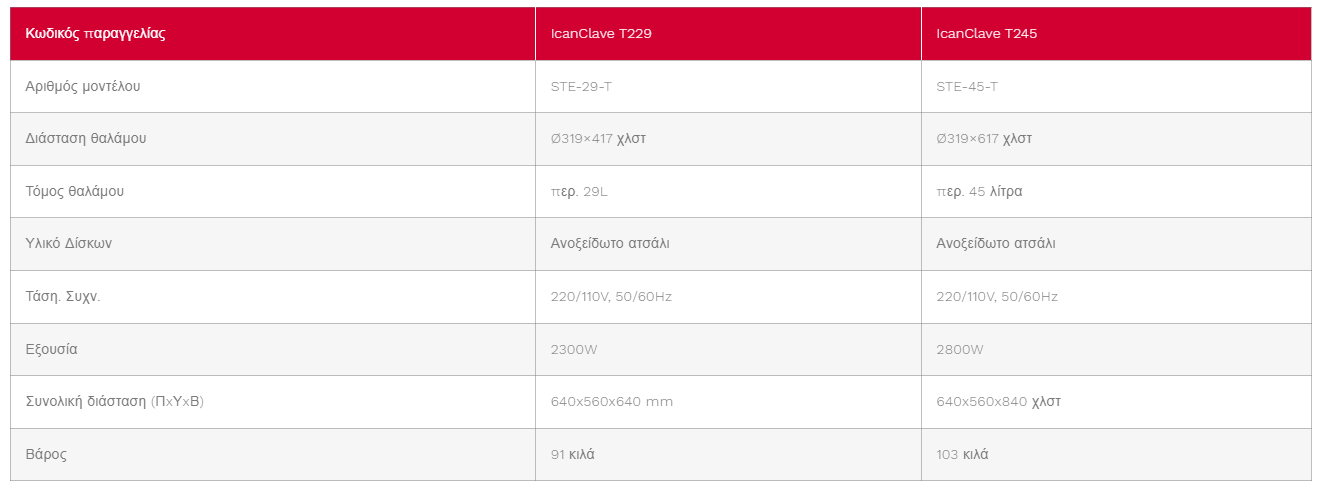Click the 103 κιλά weight cell
Screen dimensions: 1320x489
tap(1116, 454)
